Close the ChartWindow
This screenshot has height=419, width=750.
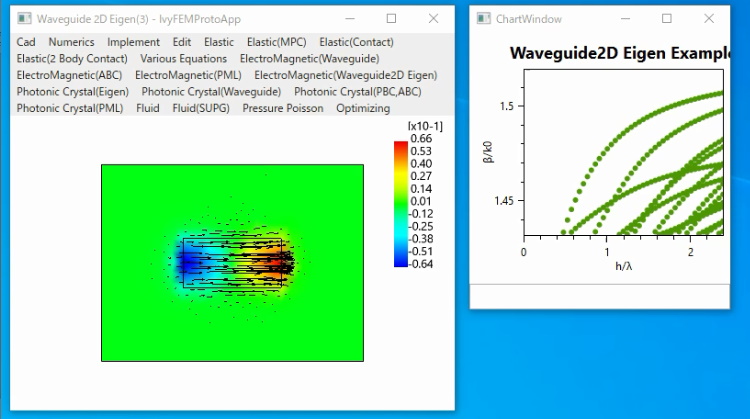709,19
